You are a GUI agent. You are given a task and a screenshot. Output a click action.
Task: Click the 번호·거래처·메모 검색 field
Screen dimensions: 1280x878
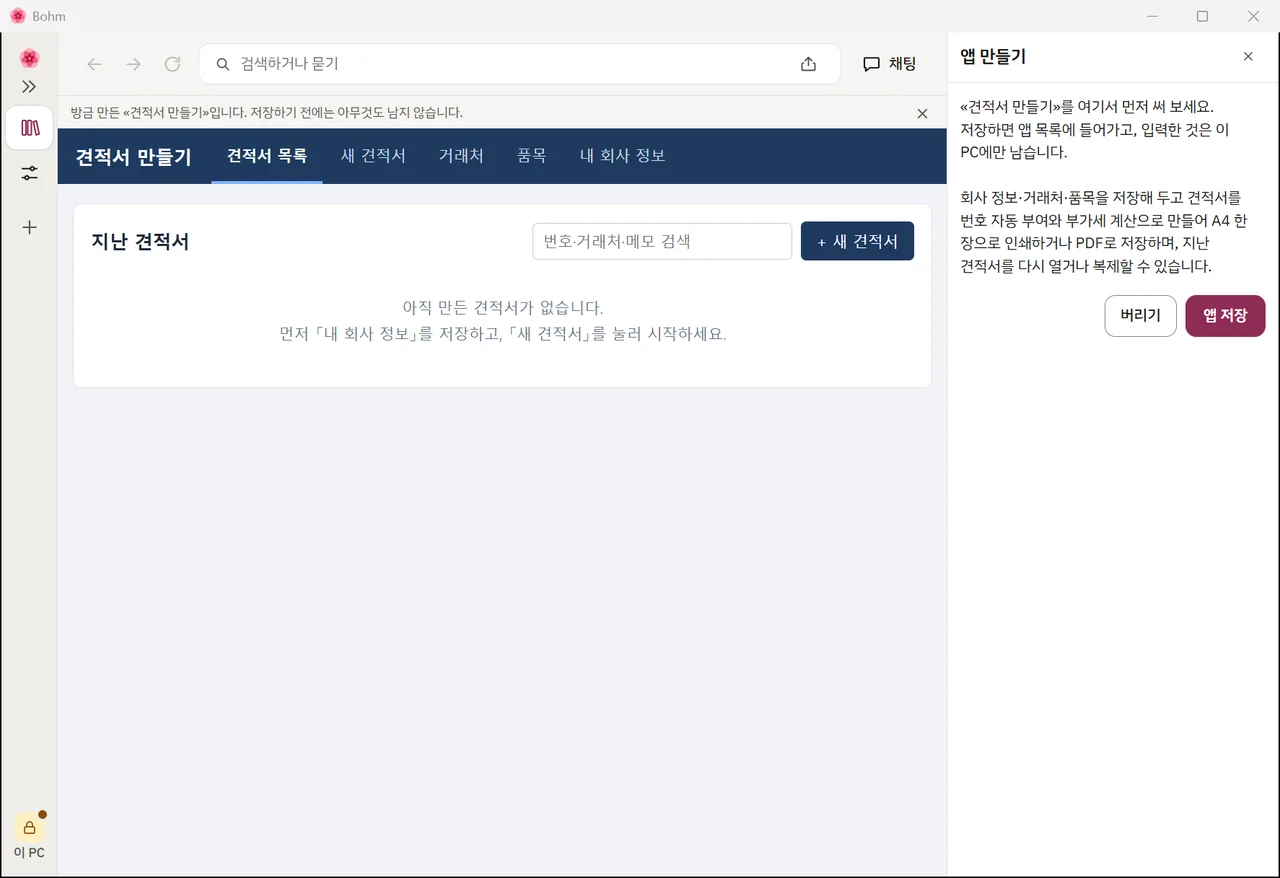click(x=662, y=241)
